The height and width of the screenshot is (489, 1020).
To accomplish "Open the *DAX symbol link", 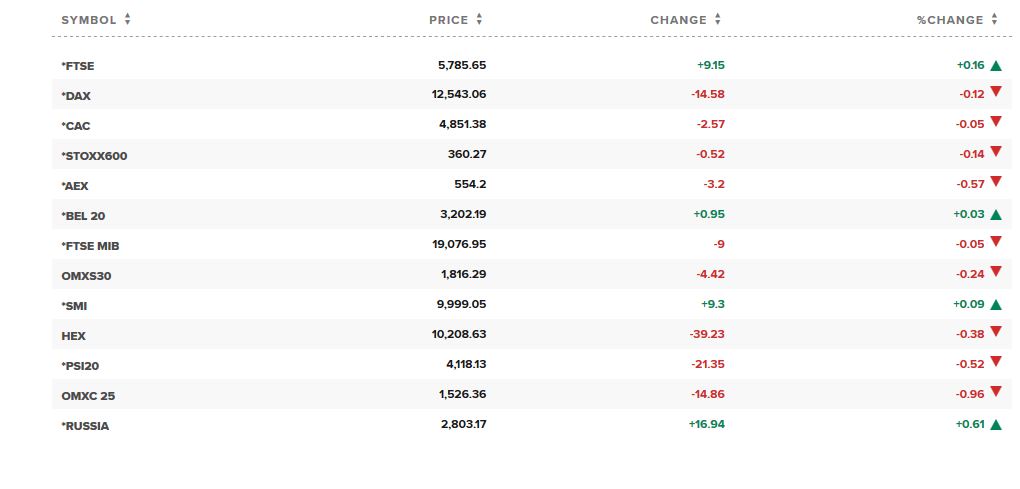I will 76,96.
